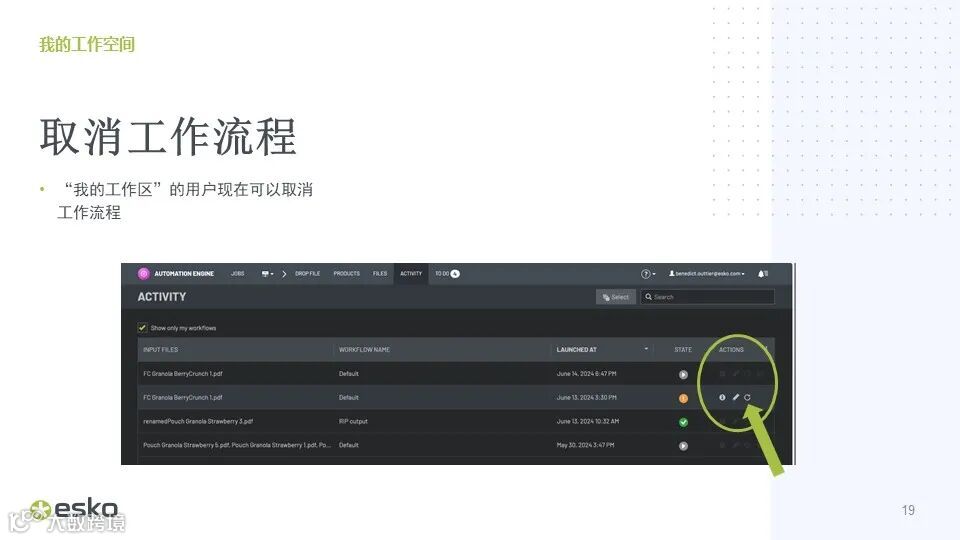Select the Activity tab

411,274
